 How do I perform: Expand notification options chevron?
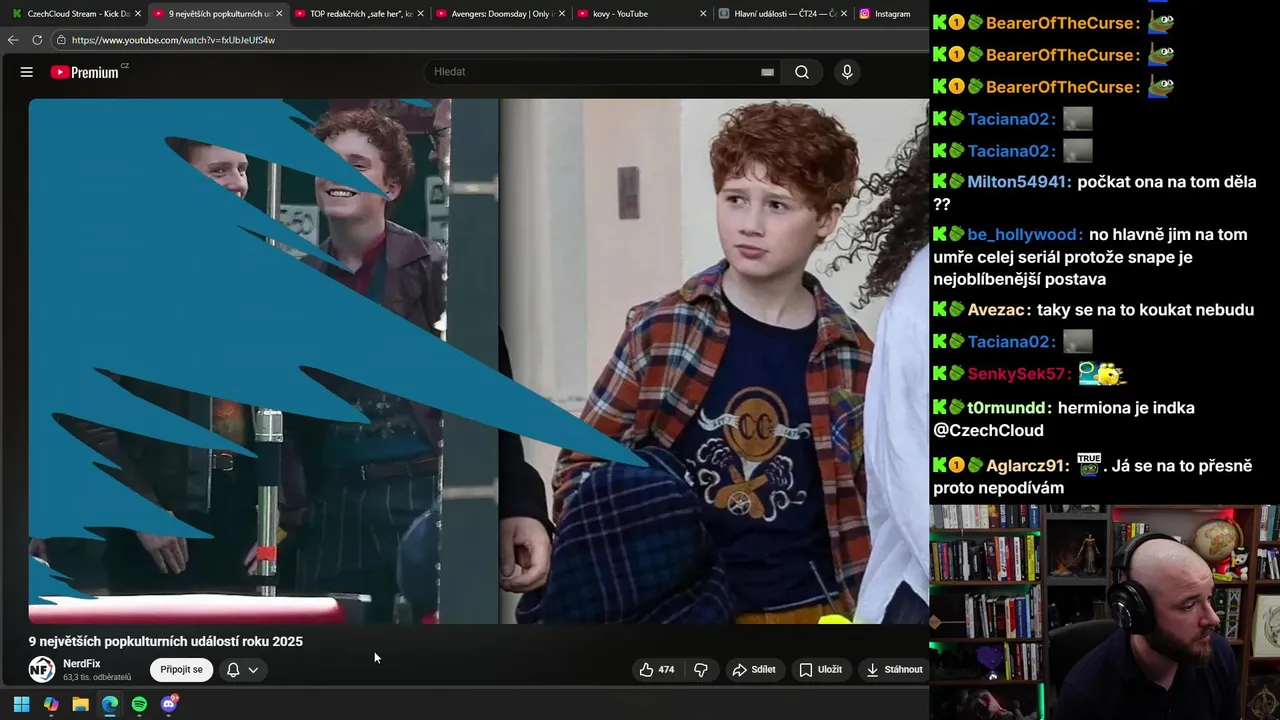click(x=254, y=670)
